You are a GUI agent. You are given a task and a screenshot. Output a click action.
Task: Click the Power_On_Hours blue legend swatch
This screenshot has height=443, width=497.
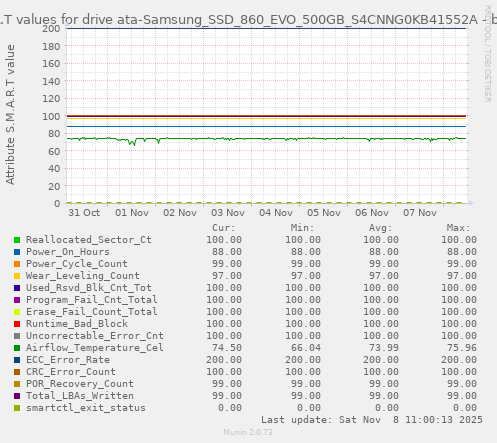[17, 252]
